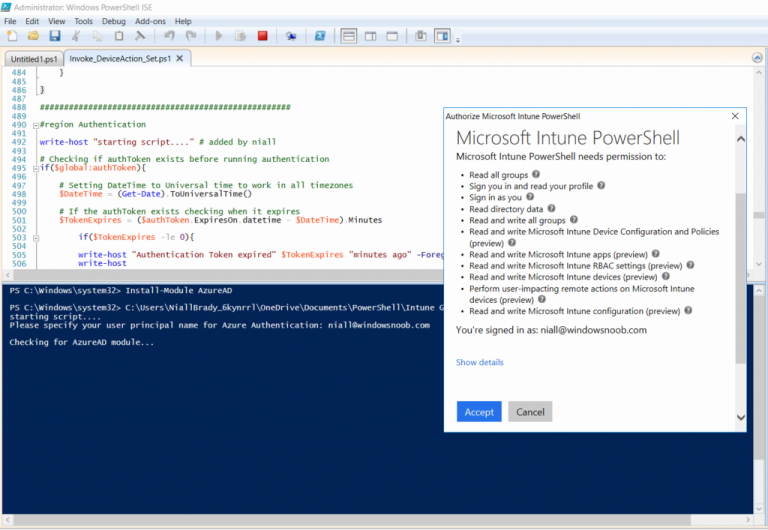Toggle script pane maximized layout

coord(391,36)
